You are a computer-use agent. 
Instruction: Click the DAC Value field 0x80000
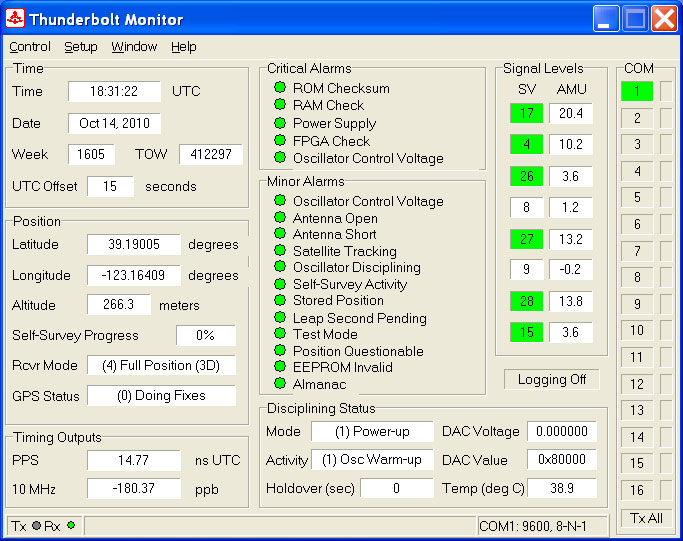pyautogui.click(x=562, y=460)
